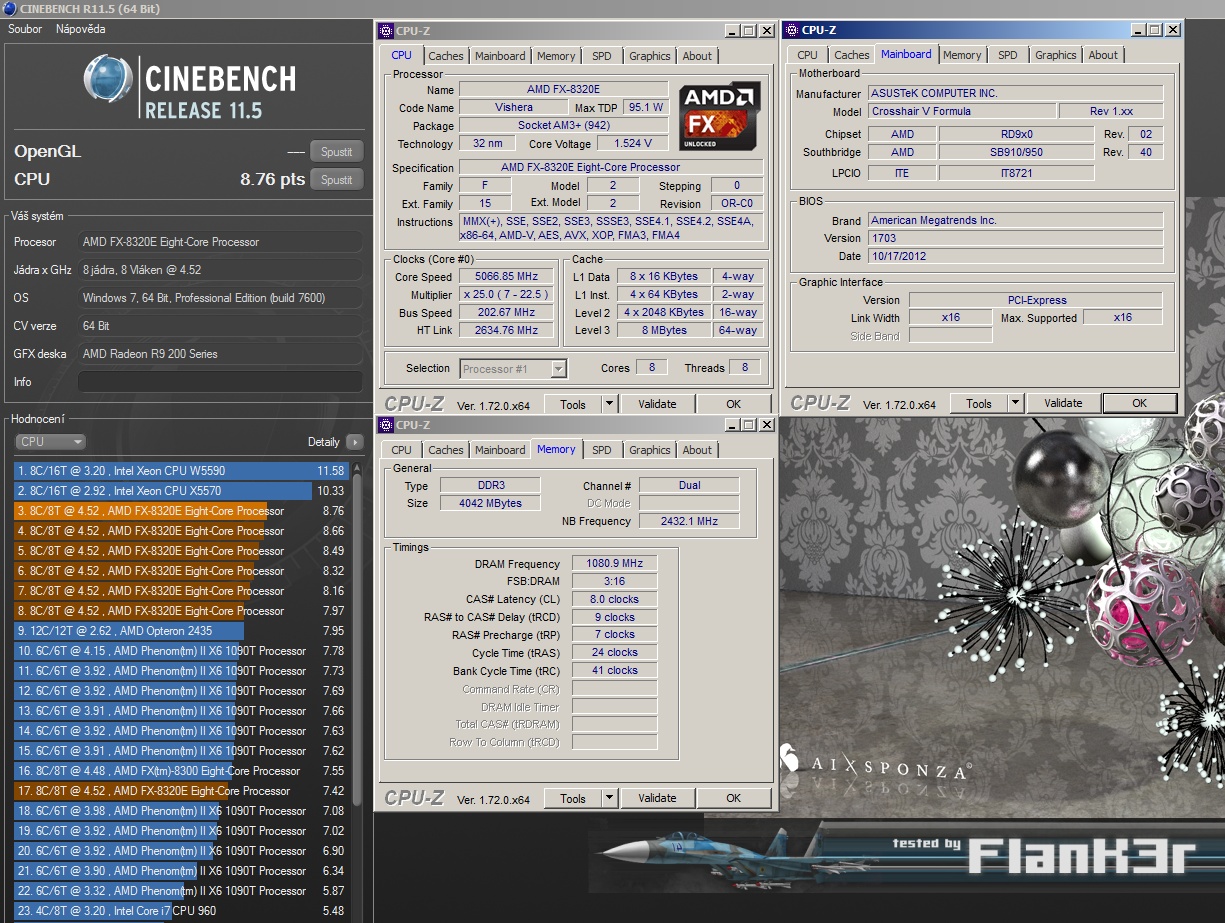Screen dimensions: 1225x923
Task: Open Memory tab in Mainboard window
Action: [962, 55]
